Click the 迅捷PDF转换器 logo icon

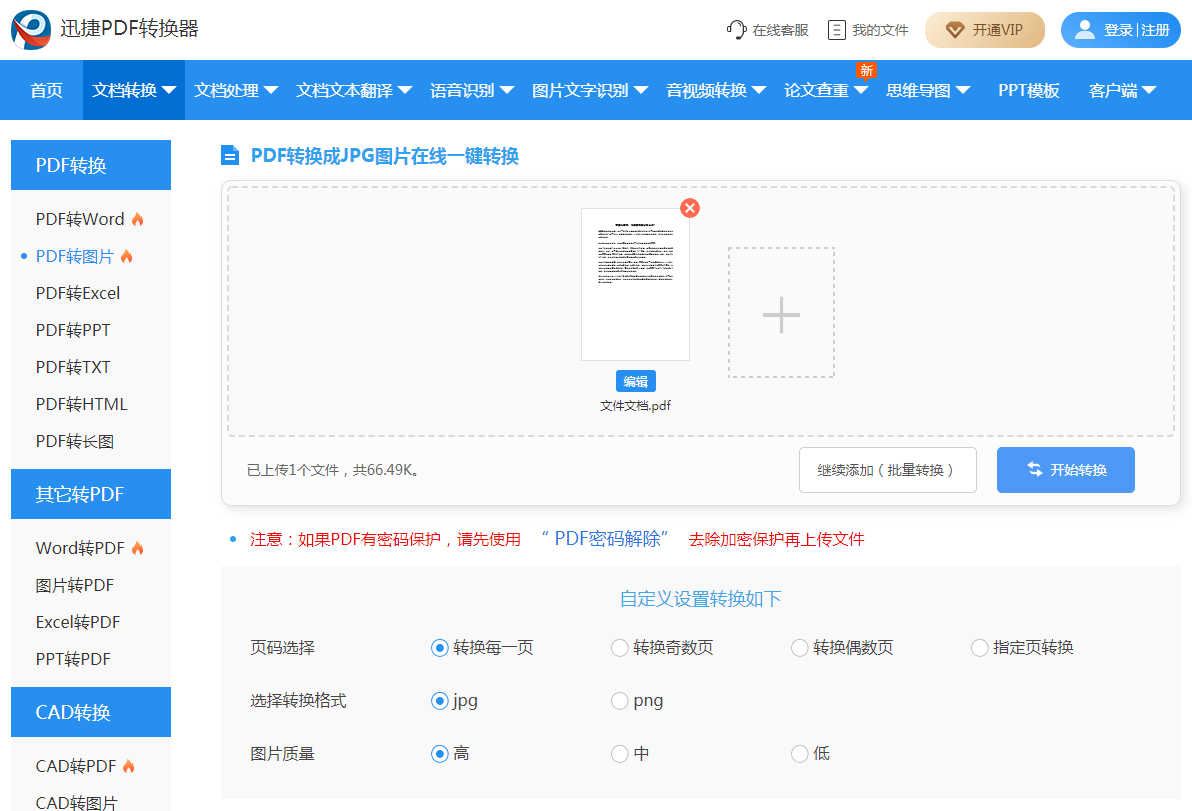(x=30, y=29)
